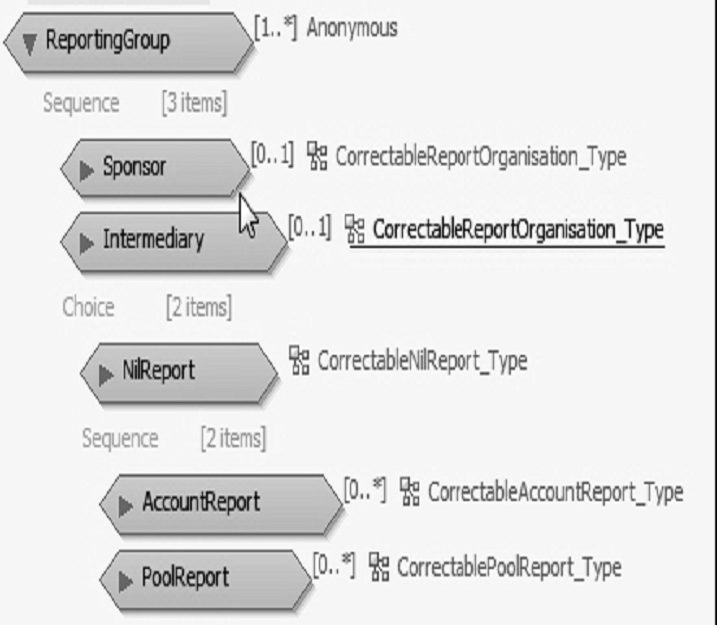The width and height of the screenshot is (718, 628).
Task: Open the CorrectableAccountReport_Type type reference
Action: 555,492
